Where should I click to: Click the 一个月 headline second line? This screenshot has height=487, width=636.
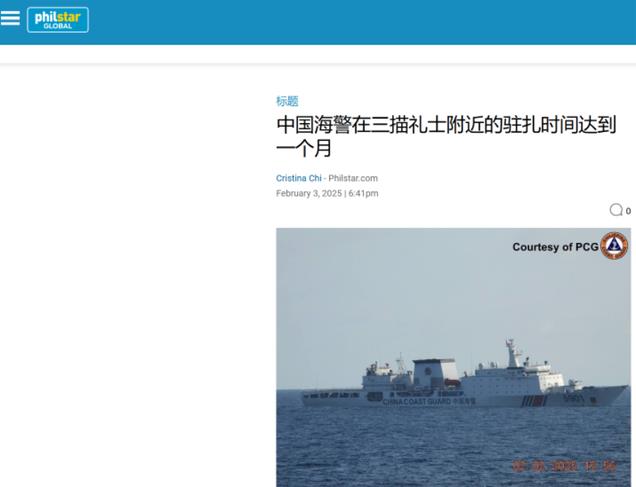coord(304,148)
